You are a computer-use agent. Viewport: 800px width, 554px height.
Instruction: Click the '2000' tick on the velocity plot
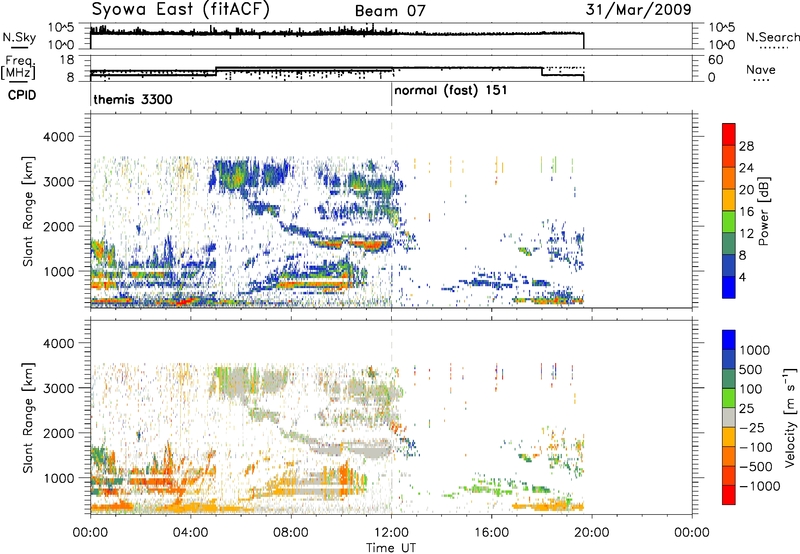tap(58, 433)
